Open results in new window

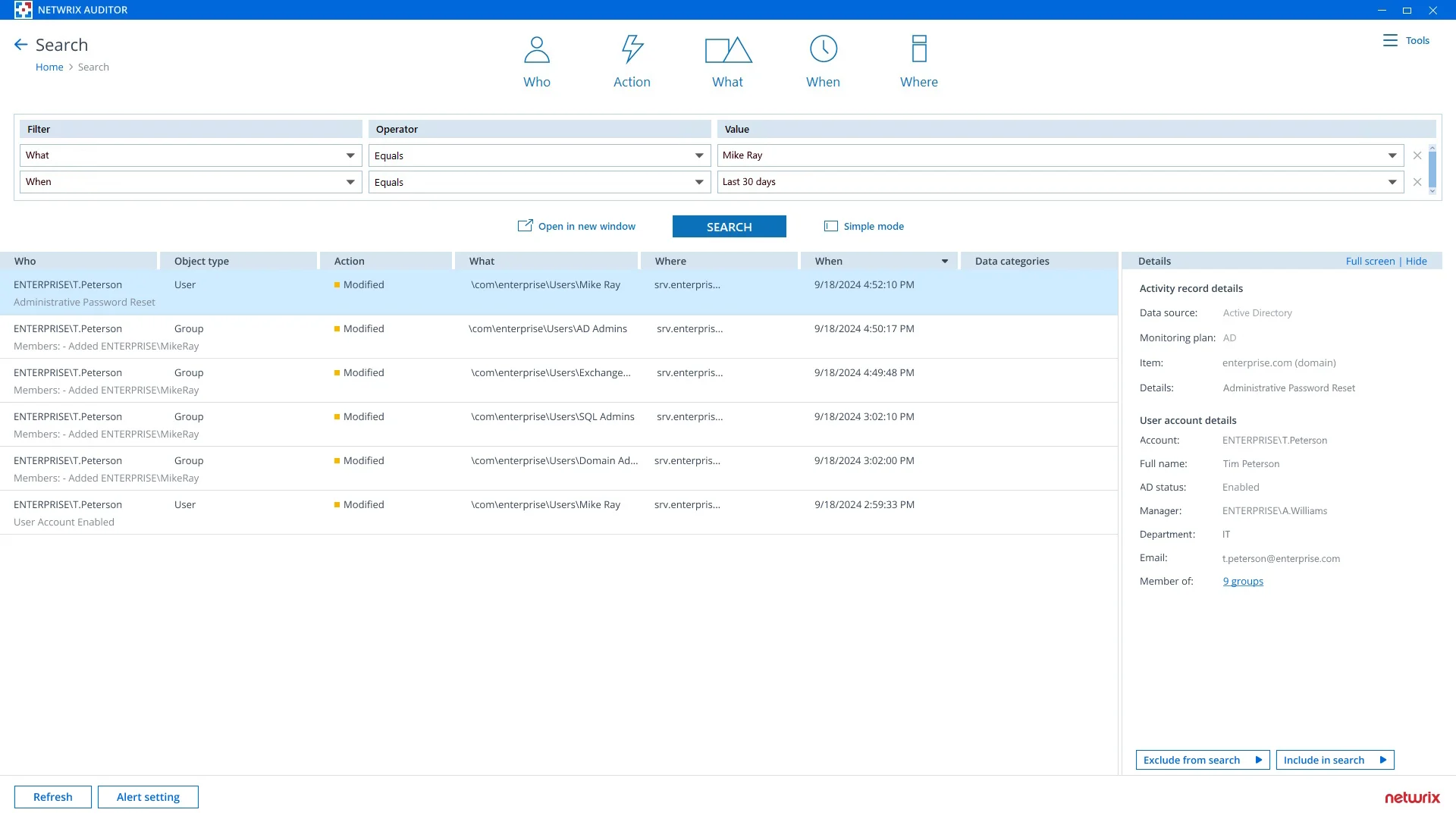(587, 226)
